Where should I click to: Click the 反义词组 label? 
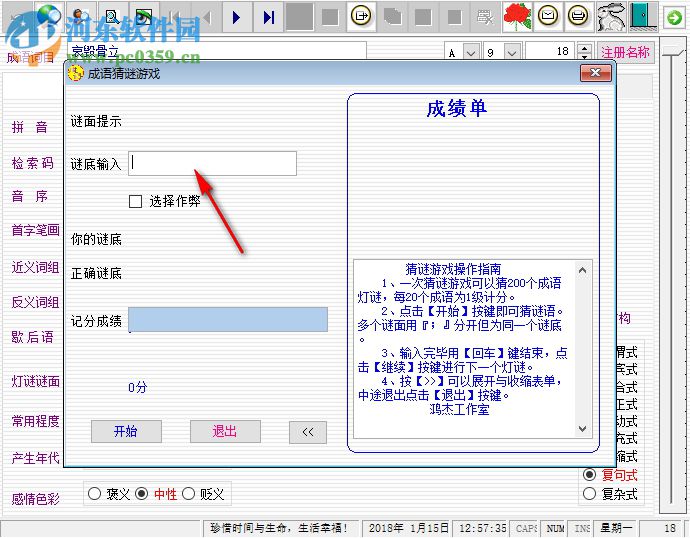point(36,302)
